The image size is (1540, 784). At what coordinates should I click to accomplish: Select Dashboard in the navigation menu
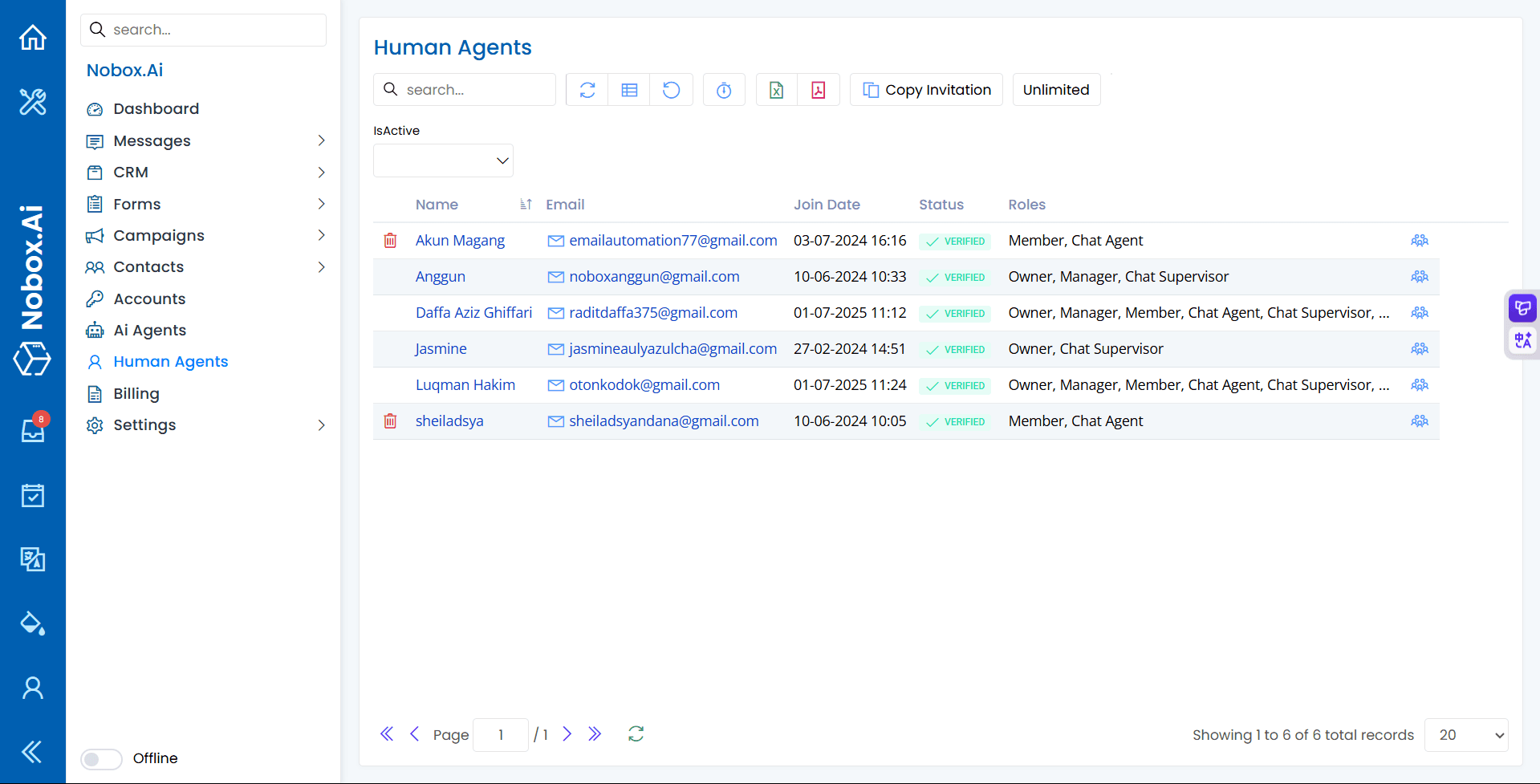click(x=156, y=108)
